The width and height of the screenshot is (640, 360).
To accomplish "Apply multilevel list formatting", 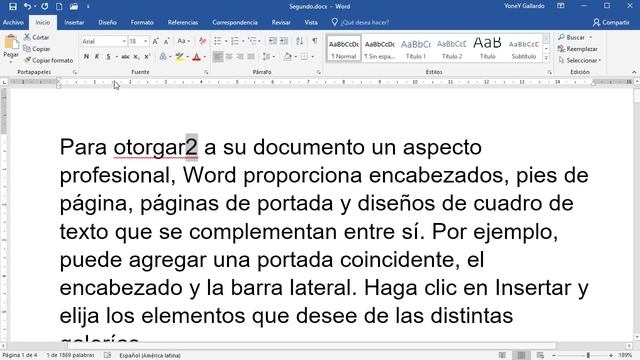I will [x=253, y=41].
